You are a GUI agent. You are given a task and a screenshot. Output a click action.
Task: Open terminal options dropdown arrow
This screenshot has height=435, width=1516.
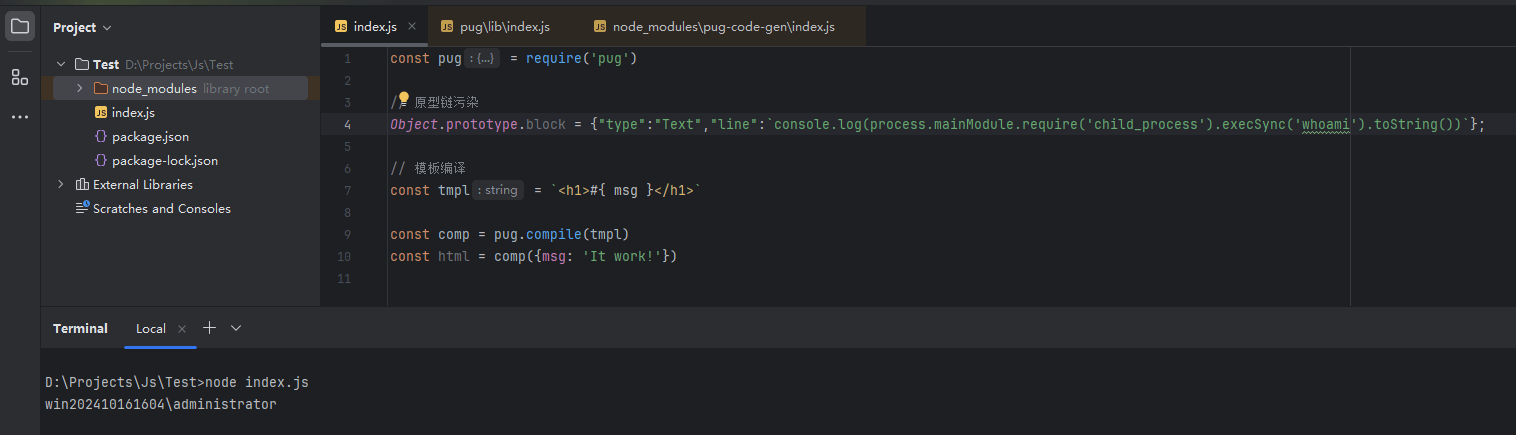pos(236,328)
